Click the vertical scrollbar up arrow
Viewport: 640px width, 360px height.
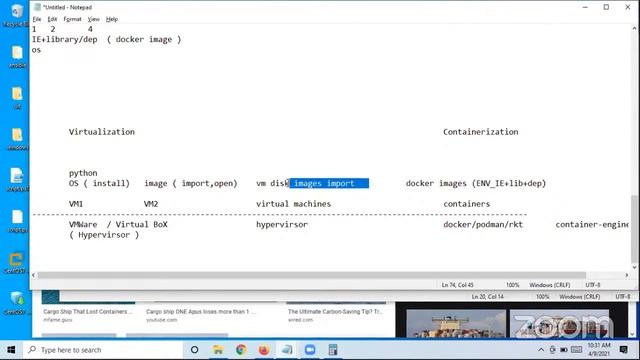tap(634, 28)
